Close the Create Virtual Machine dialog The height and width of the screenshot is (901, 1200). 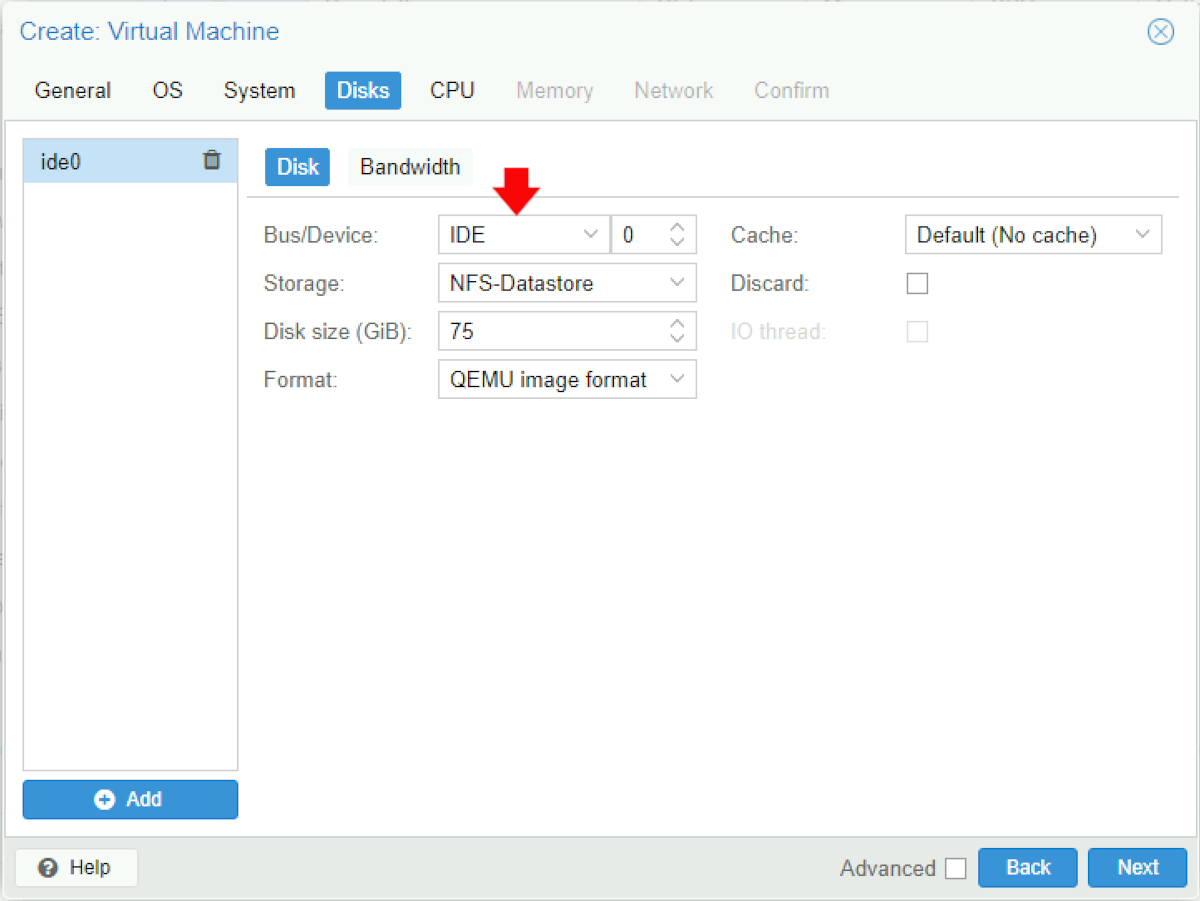pyautogui.click(x=1160, y=32)
